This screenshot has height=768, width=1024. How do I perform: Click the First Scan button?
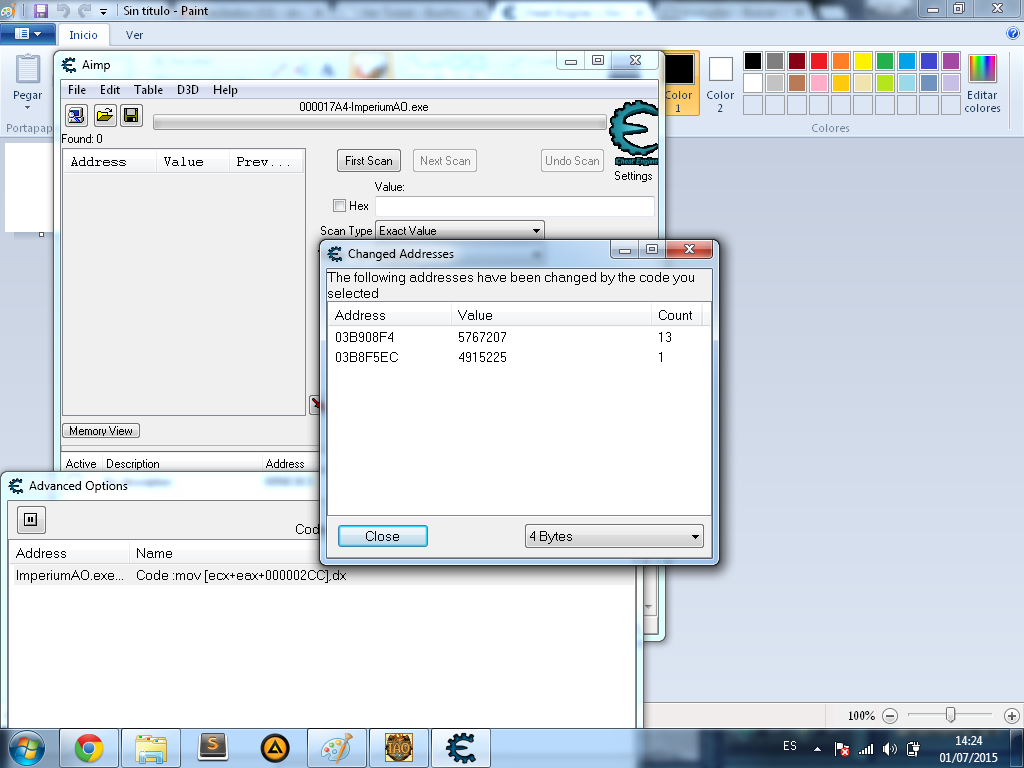coord(368,161)
